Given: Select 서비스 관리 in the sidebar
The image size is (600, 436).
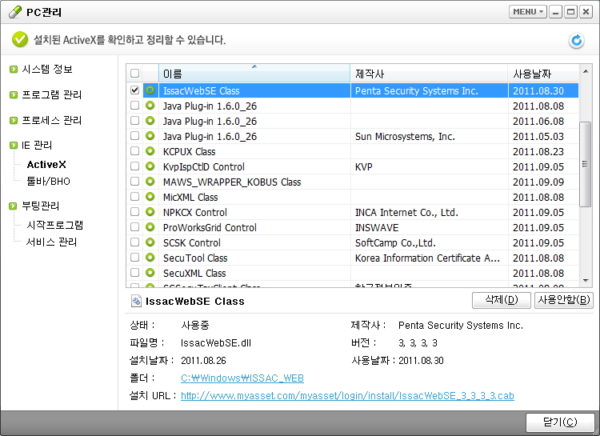Looking at the screenshot, I should (54, 242).
